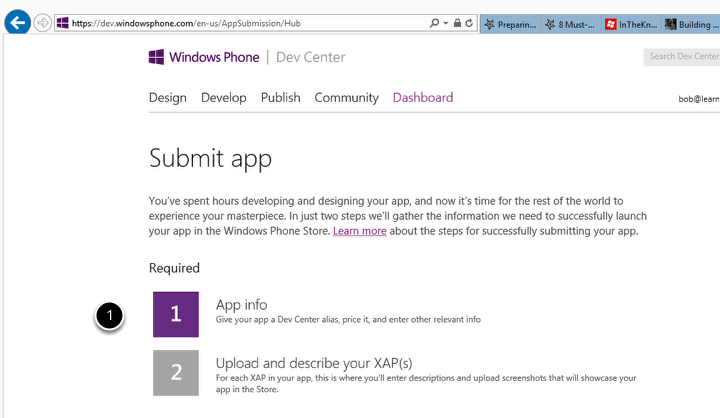The image size is (720, 418).
Task: Click the search magnifier in address bar
Action: pyautogui.click(x=434, y=23)
